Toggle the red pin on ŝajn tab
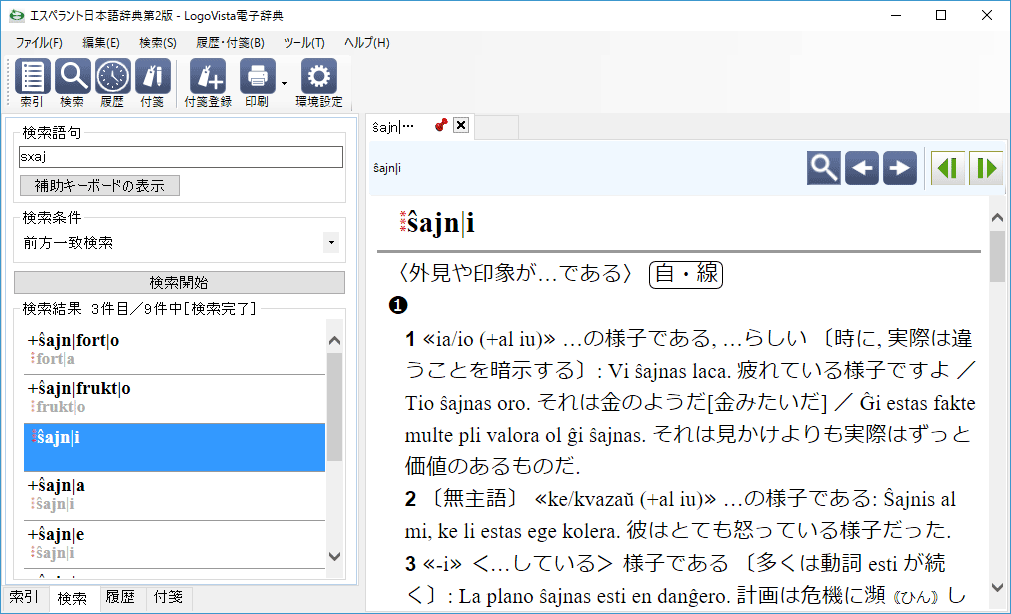1011x614 pixels. coord(441,125)
